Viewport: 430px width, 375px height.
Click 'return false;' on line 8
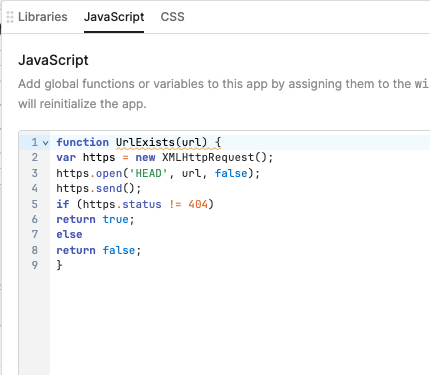99,250
